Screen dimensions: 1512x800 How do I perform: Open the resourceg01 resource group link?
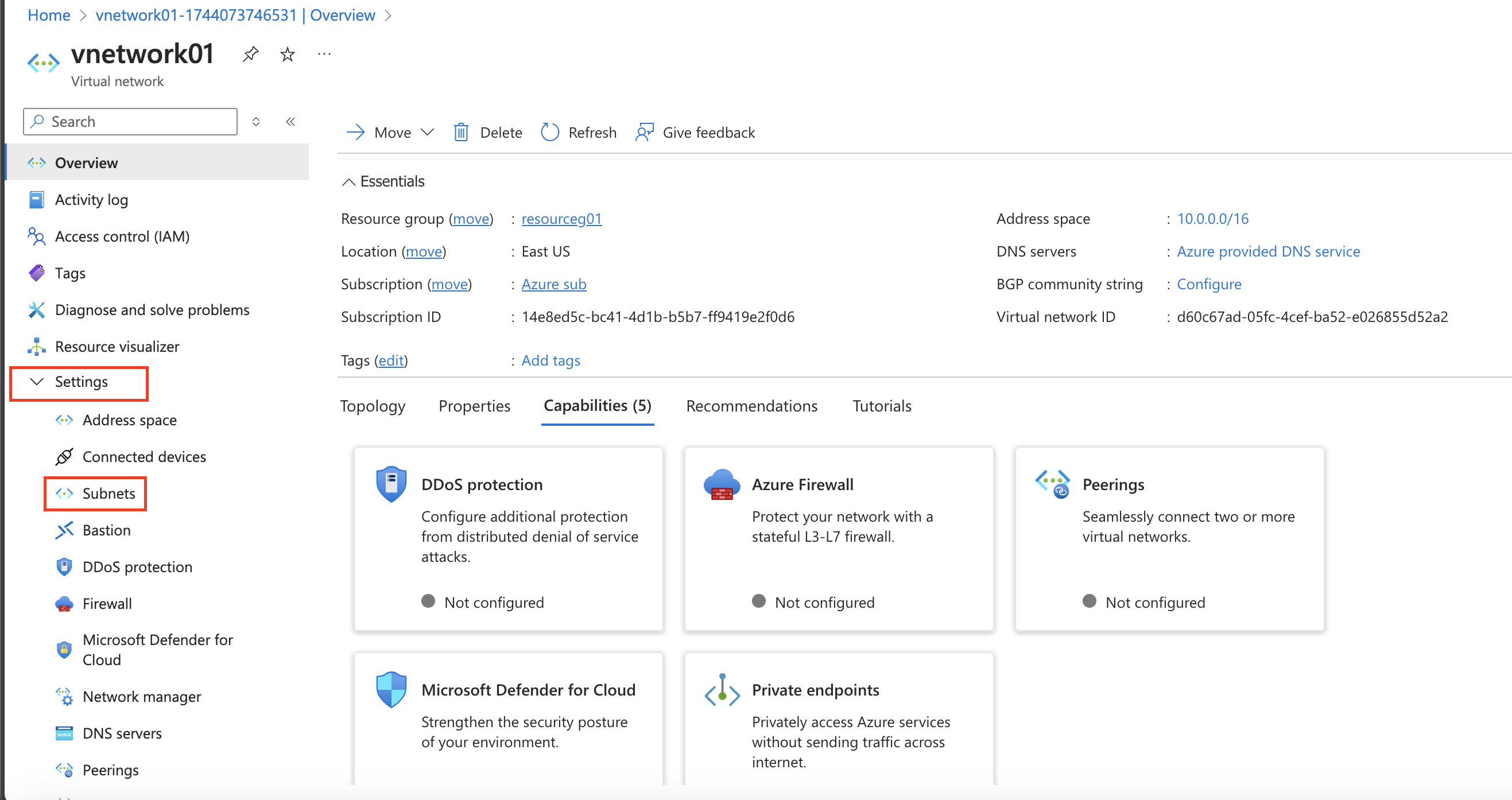point(562,219)
